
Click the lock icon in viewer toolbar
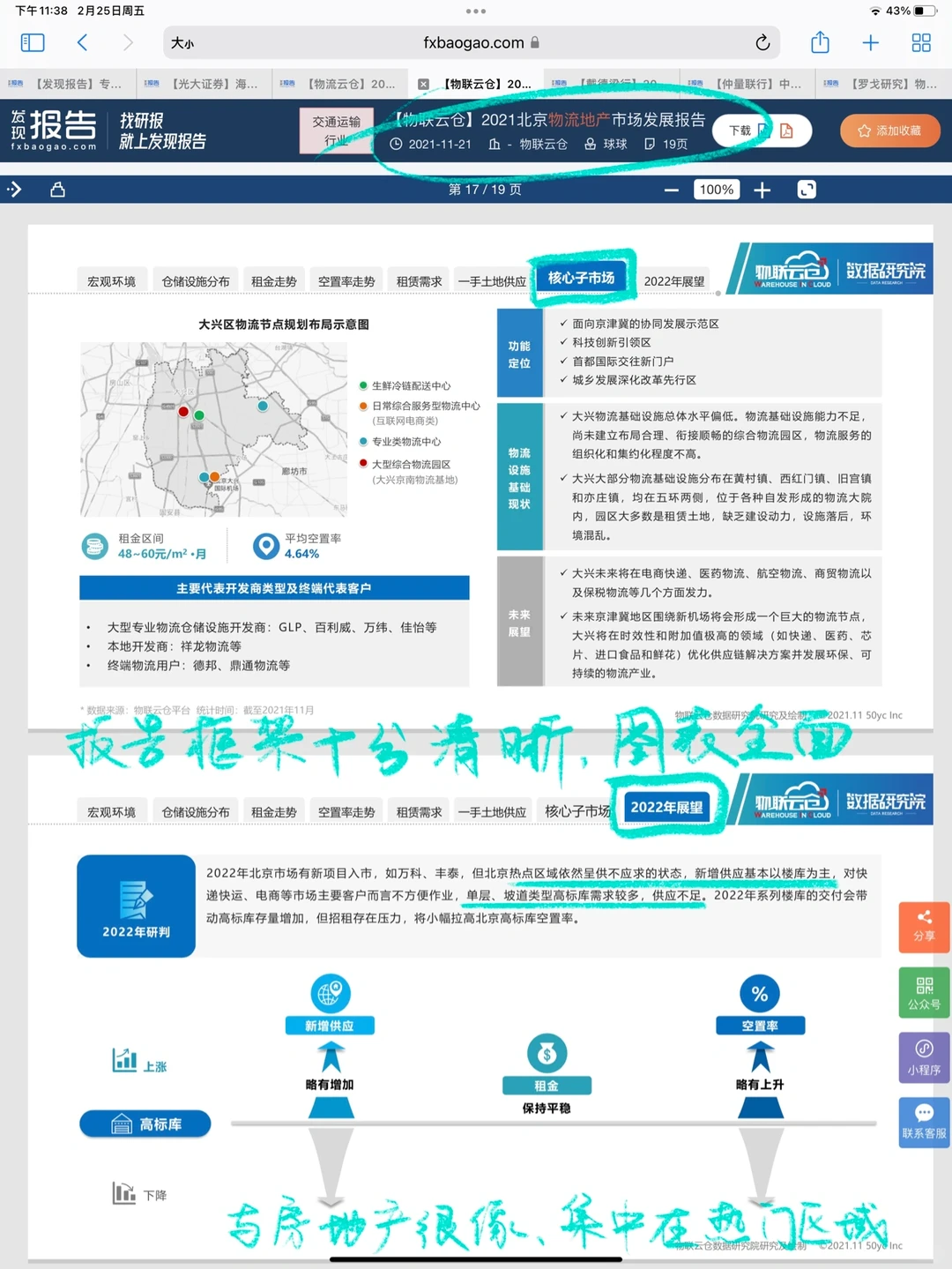(57, 189)
